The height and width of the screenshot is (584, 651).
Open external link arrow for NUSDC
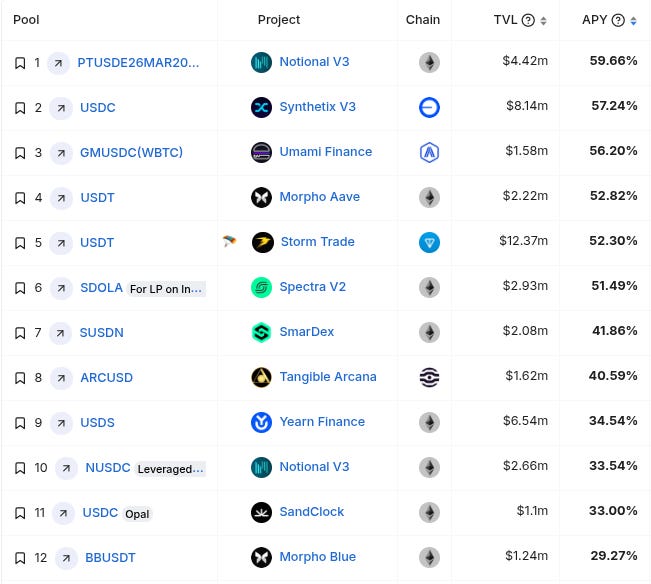click(66, 468)
